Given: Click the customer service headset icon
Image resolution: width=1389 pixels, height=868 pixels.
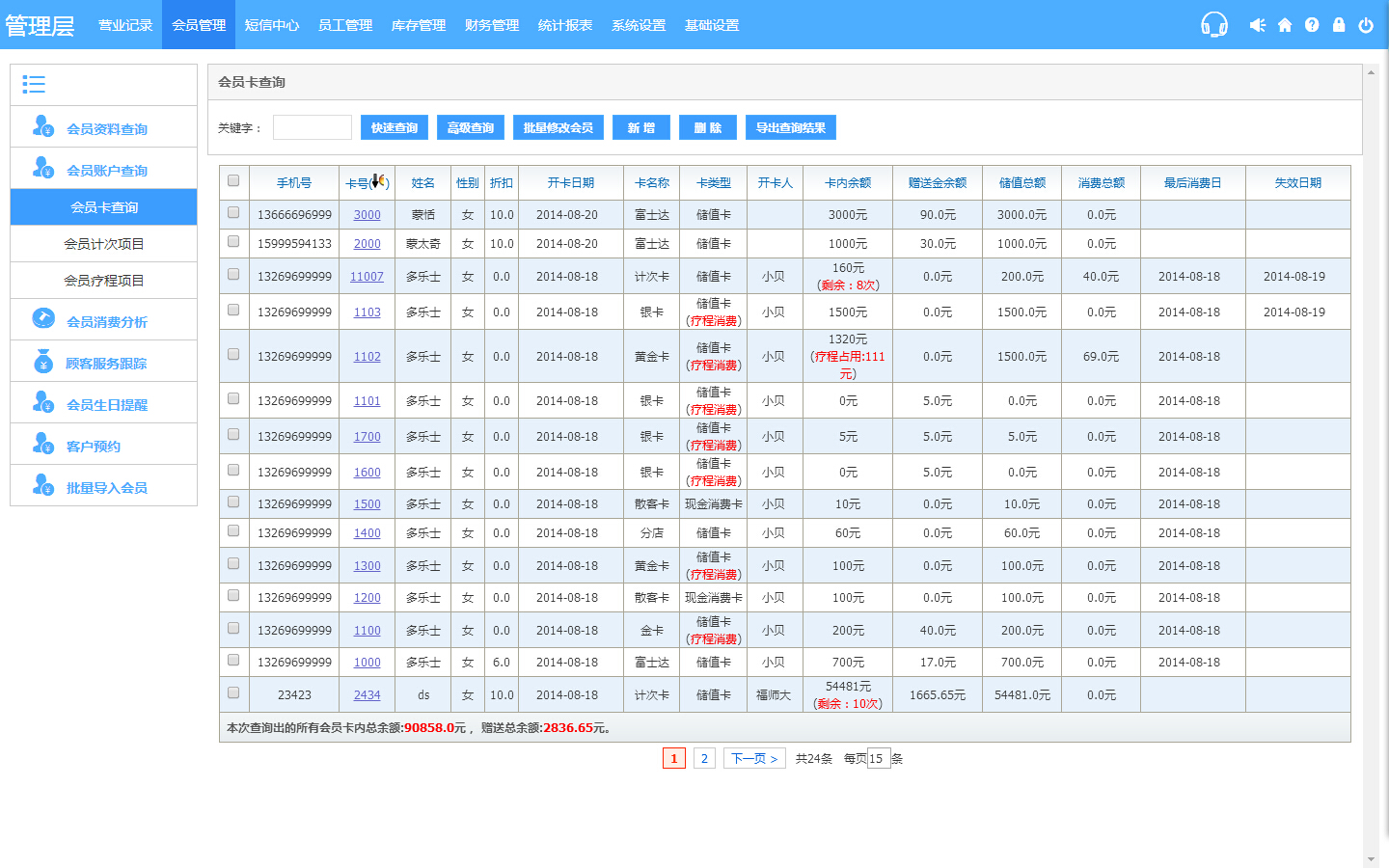Looking at the screenshot, I should pos(1213,25).
